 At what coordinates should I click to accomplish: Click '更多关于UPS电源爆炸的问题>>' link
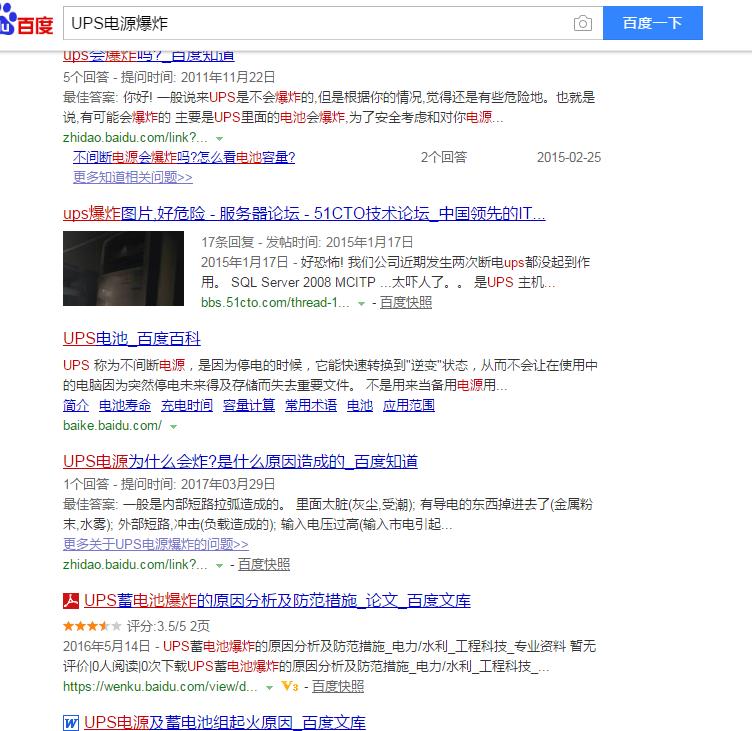tap(156, 544)
